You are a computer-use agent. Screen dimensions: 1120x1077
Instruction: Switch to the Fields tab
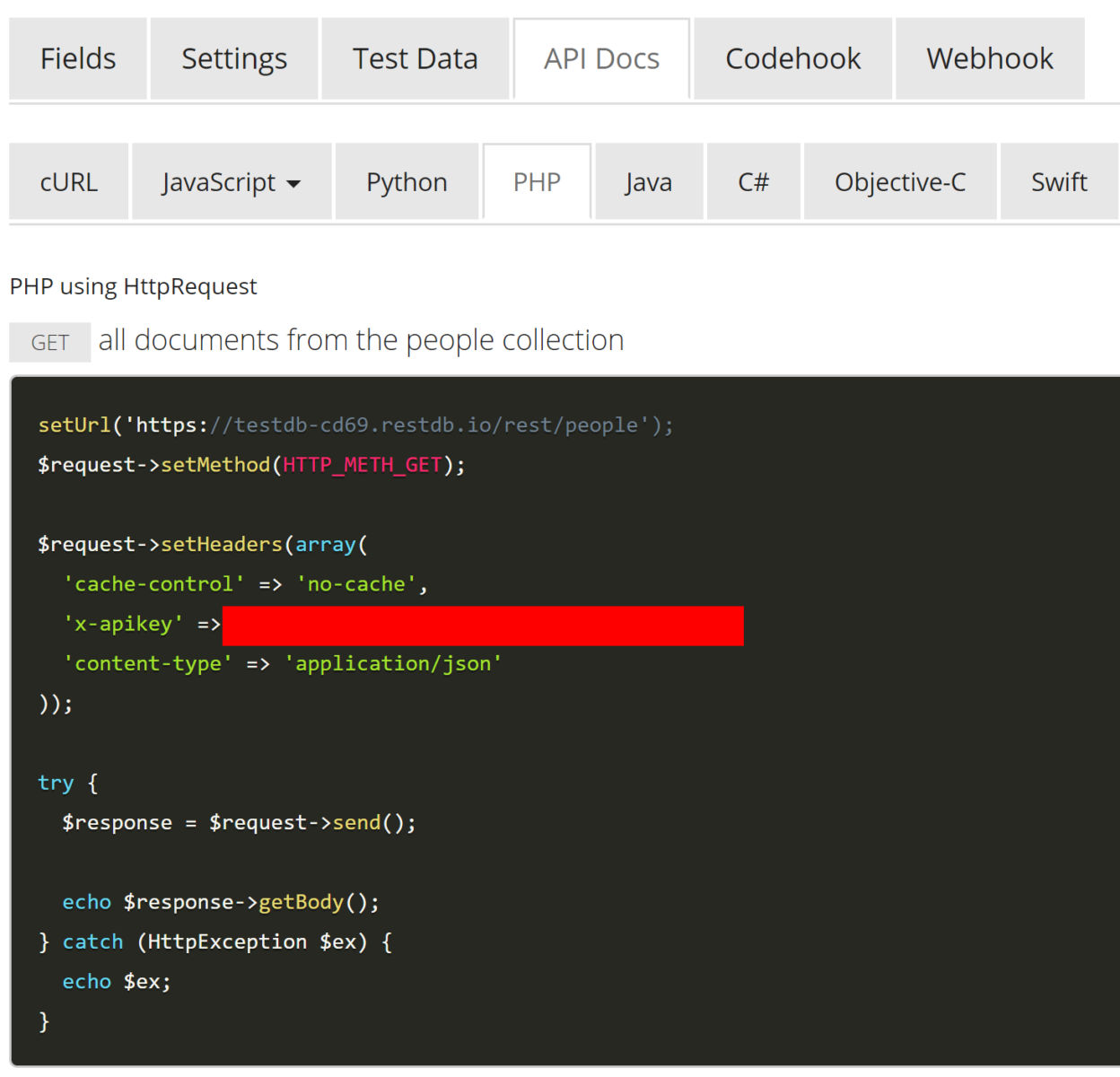point(78,57)
